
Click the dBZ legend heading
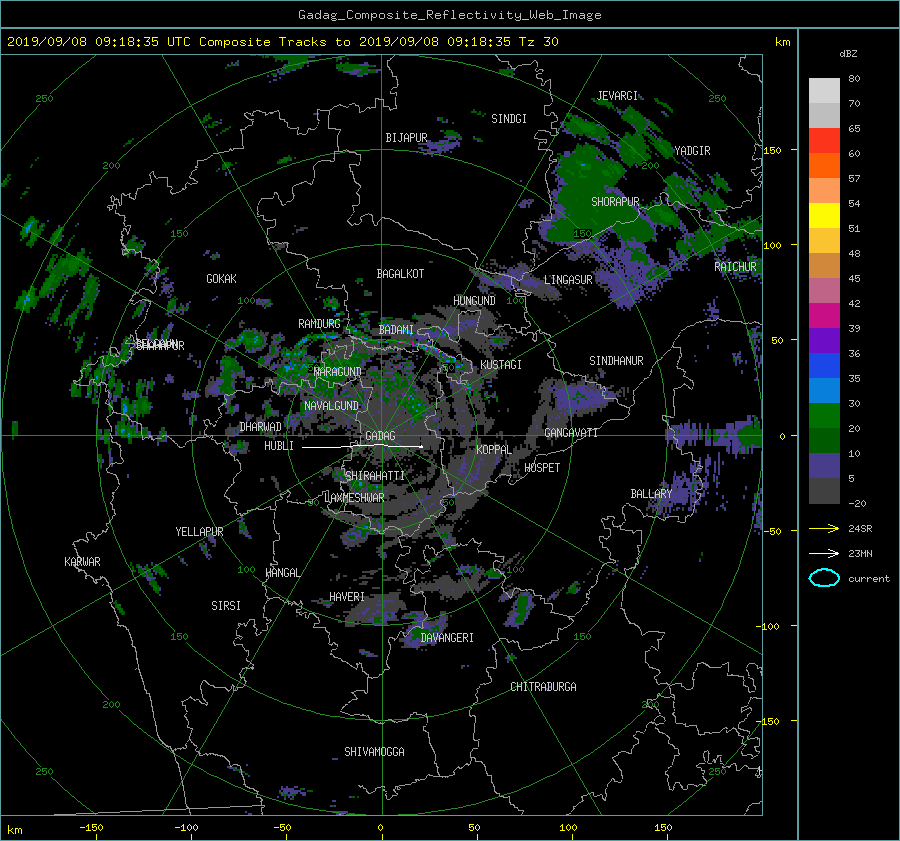tap(848, 54)
